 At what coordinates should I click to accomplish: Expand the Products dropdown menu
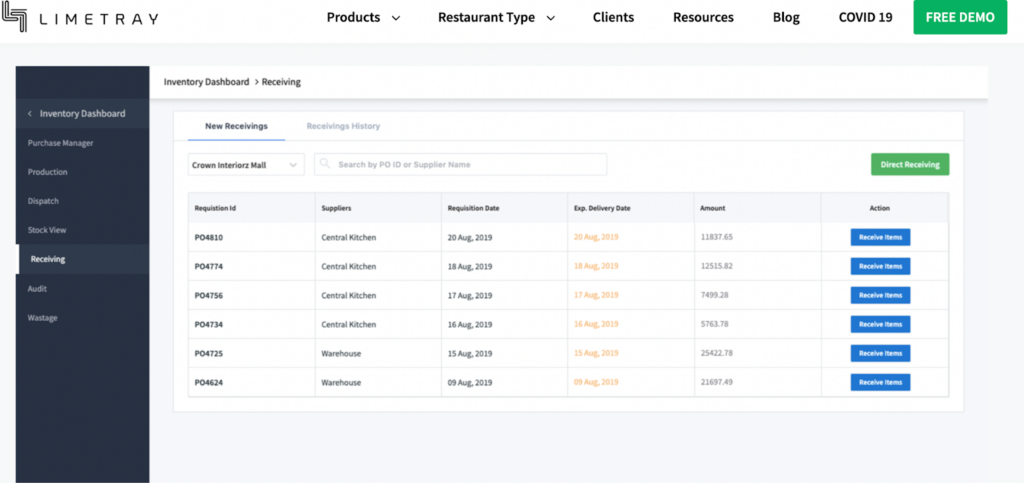point(363,18)
